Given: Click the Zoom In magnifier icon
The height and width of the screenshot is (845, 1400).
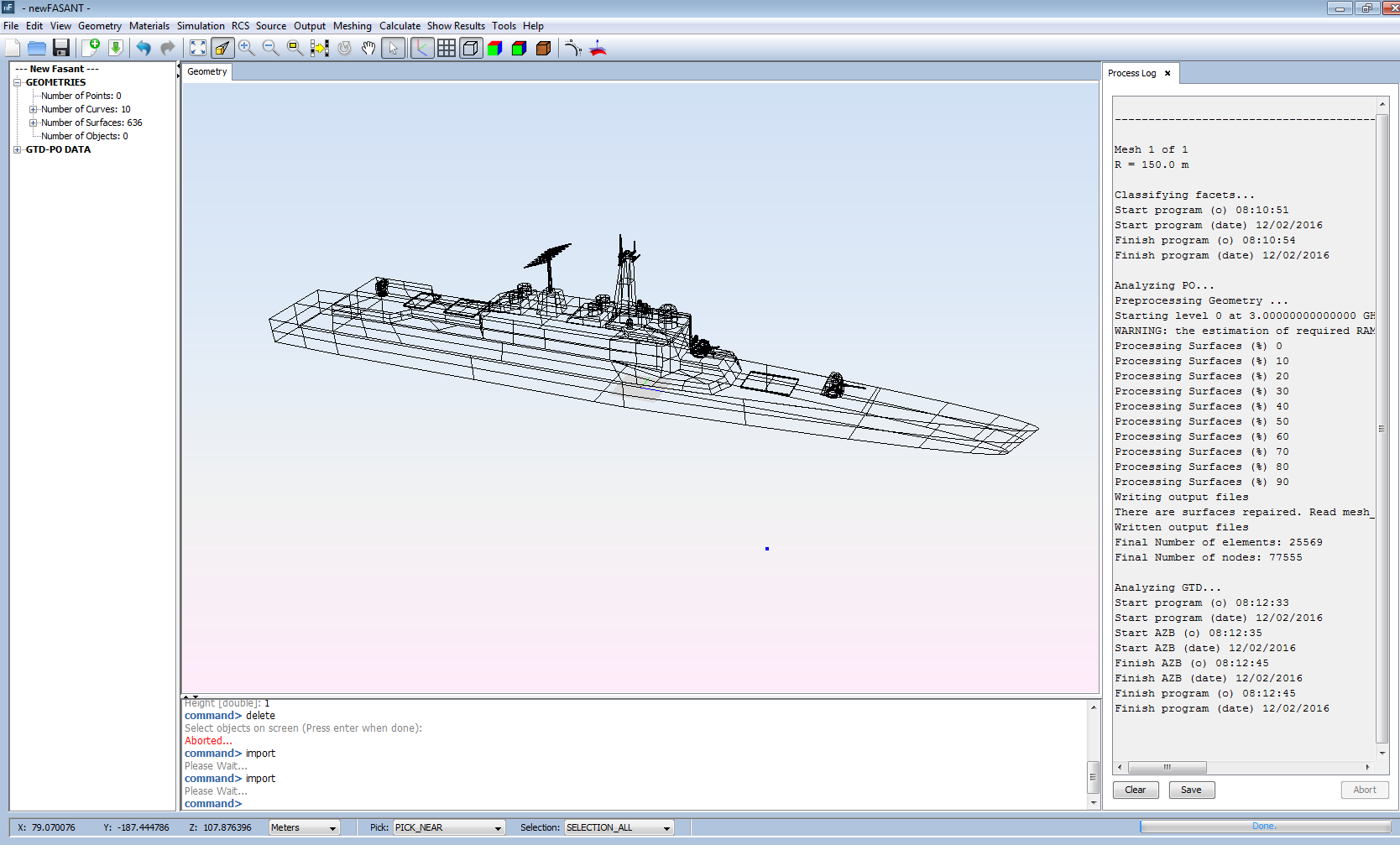Looking at the screenshot, I should pos(246,48).
